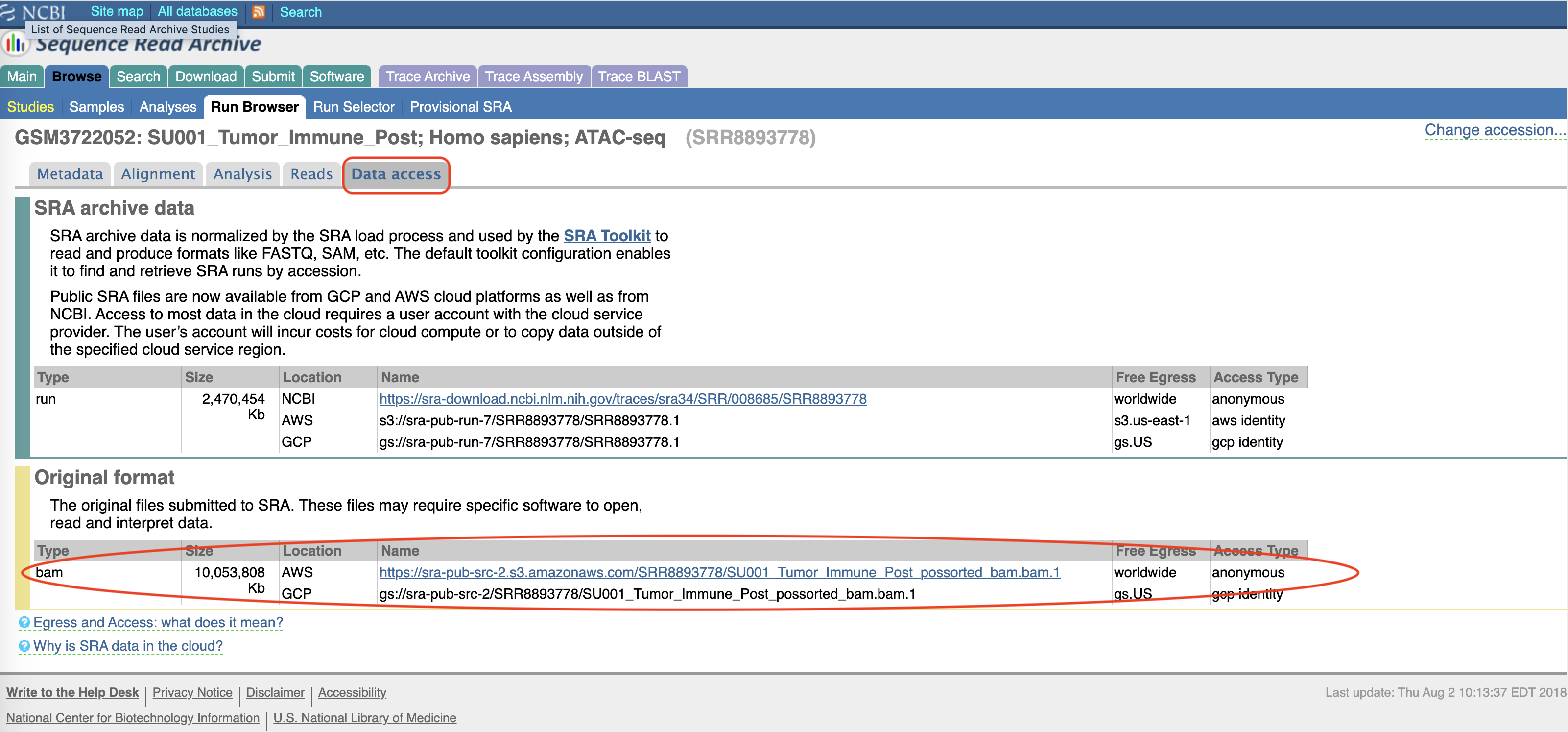The image size is (1568, 732).
Task: Open the Download navigation tab
Action: pyautogui.click(x=206, y=77)
